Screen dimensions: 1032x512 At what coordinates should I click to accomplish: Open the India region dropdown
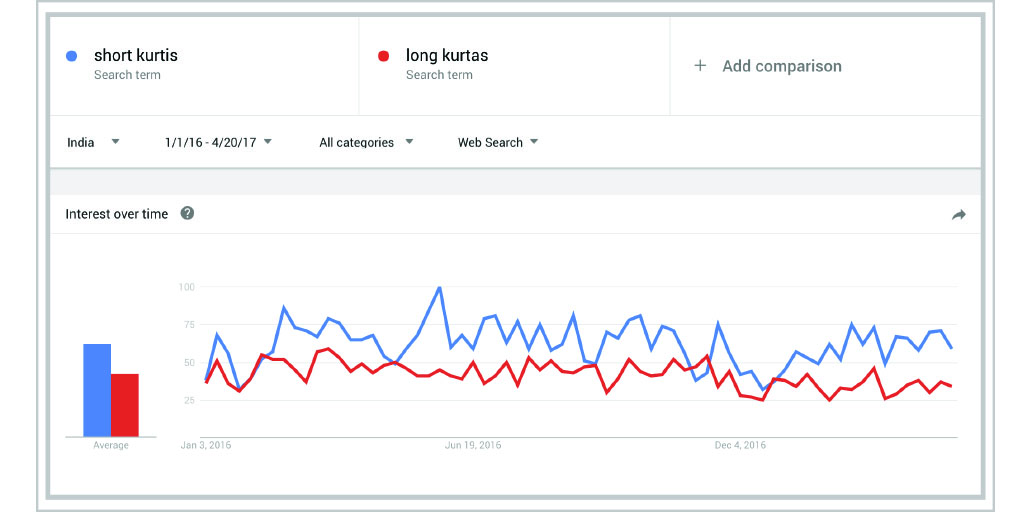(x=93, y=142)
